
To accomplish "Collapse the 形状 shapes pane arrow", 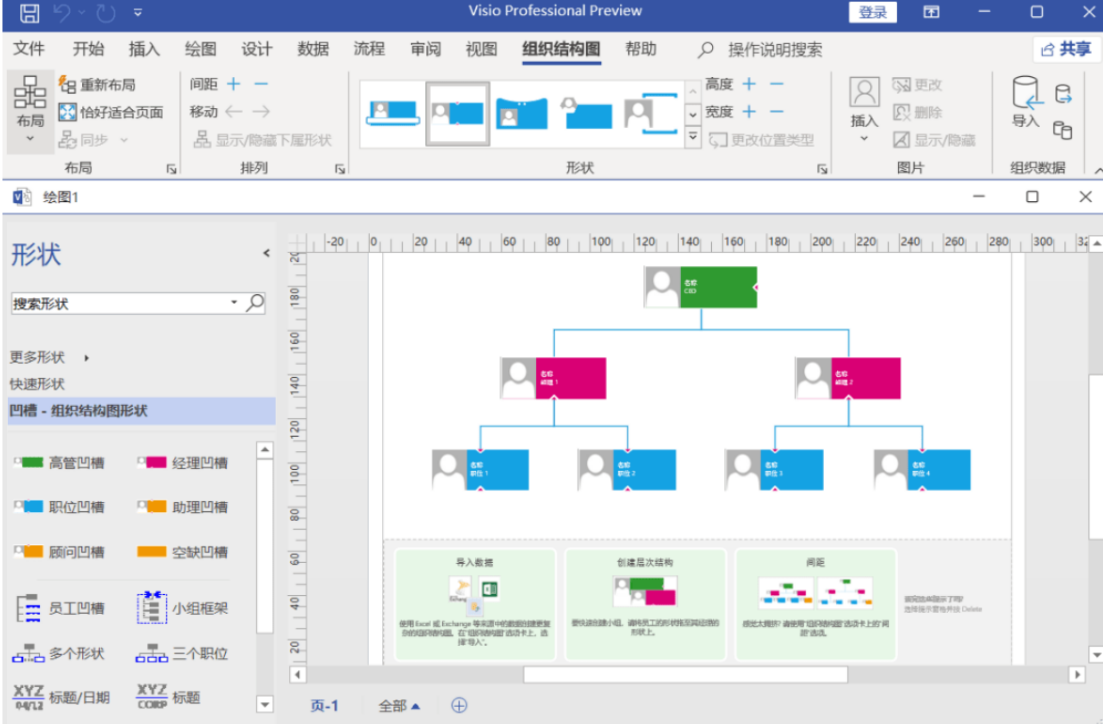I will pos(266,253).
